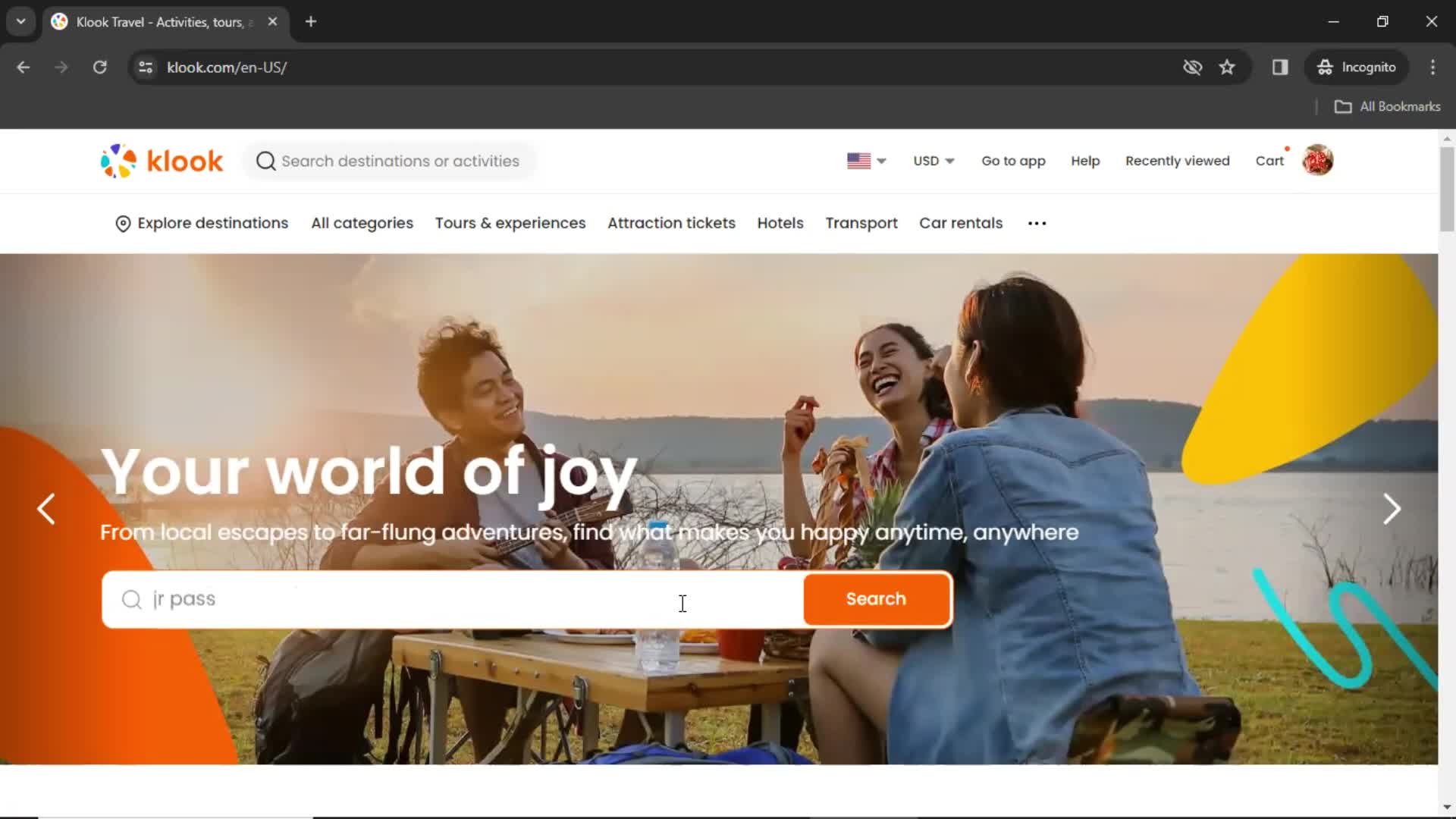1456x819 pixels.
Task: Select the Tours & experiences tab
Action: tap(510, 222)
